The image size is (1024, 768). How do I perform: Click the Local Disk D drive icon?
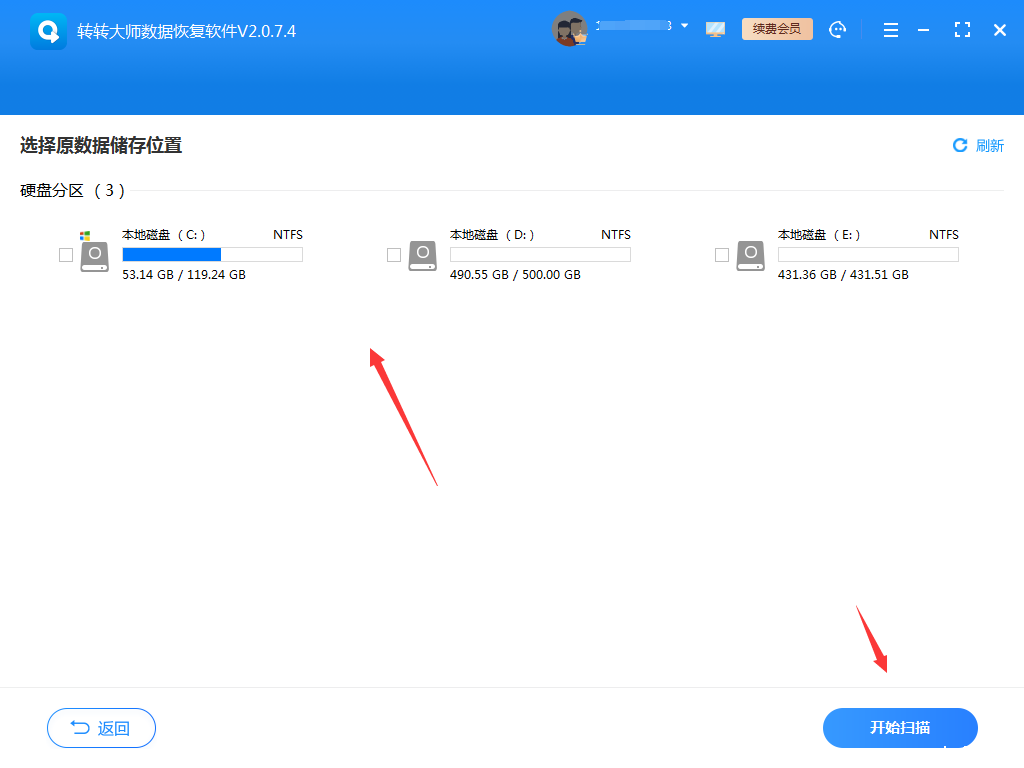click(x=422, y=255)
